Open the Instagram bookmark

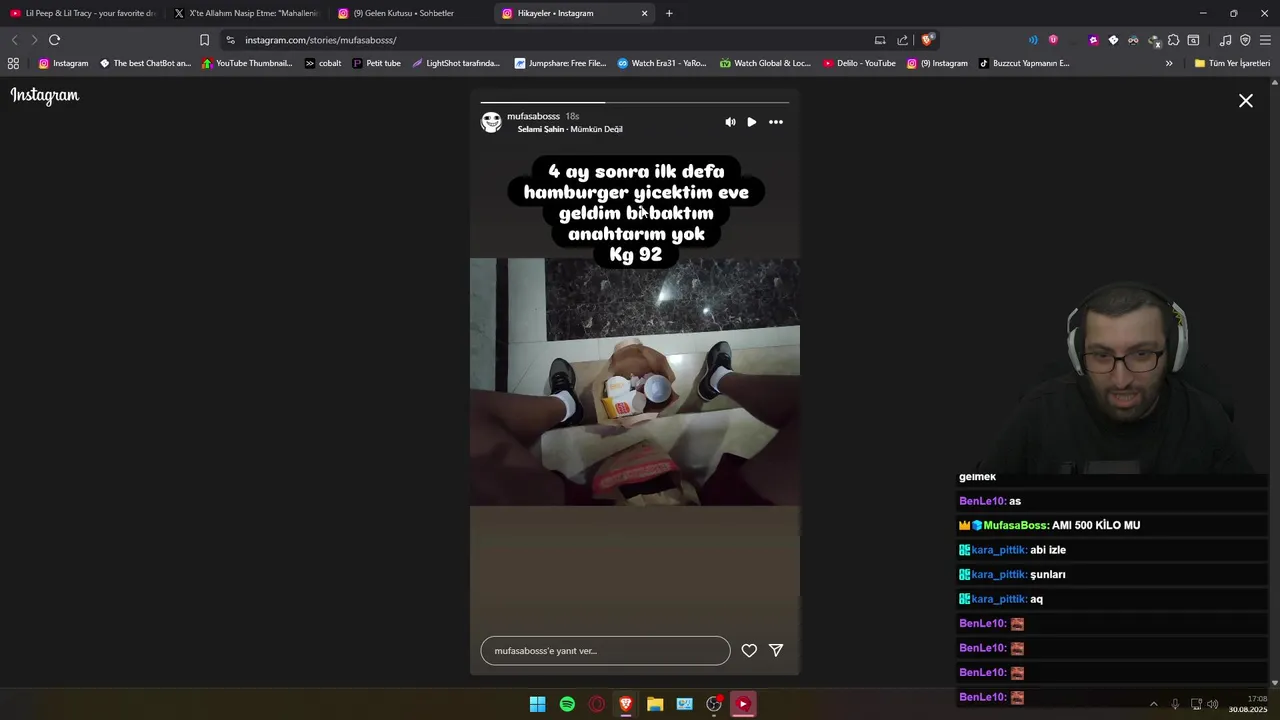click(x=63, y=63)
